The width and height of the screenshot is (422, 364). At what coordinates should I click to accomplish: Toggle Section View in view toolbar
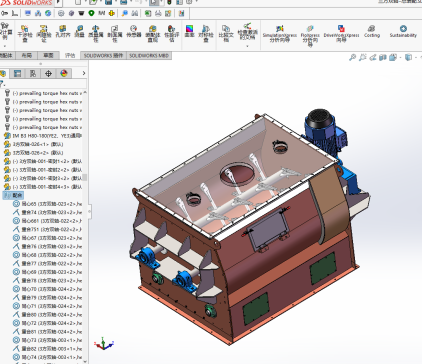[383, 57]
